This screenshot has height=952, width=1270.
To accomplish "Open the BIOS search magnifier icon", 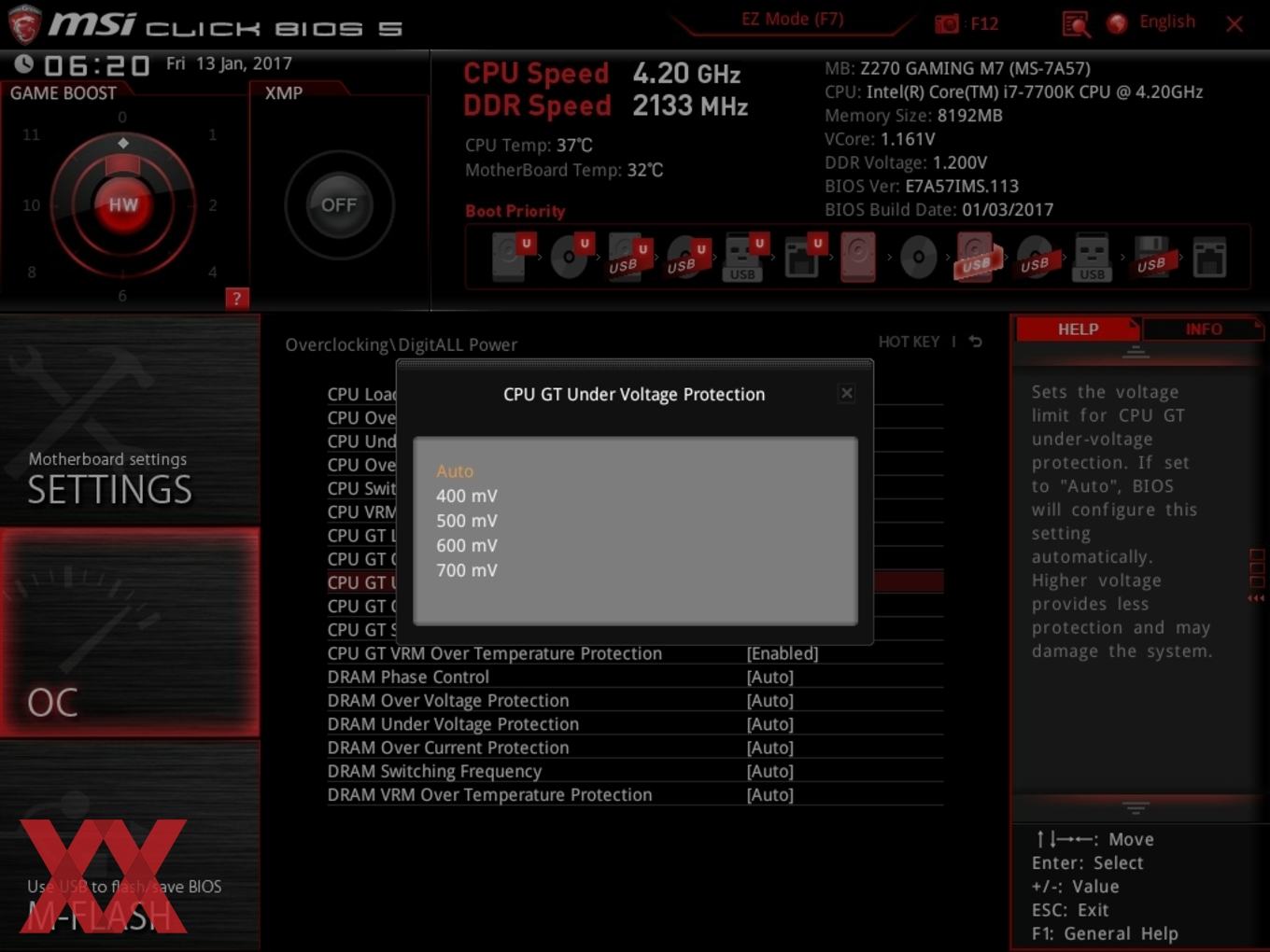I will click(x=1076, y=24).
